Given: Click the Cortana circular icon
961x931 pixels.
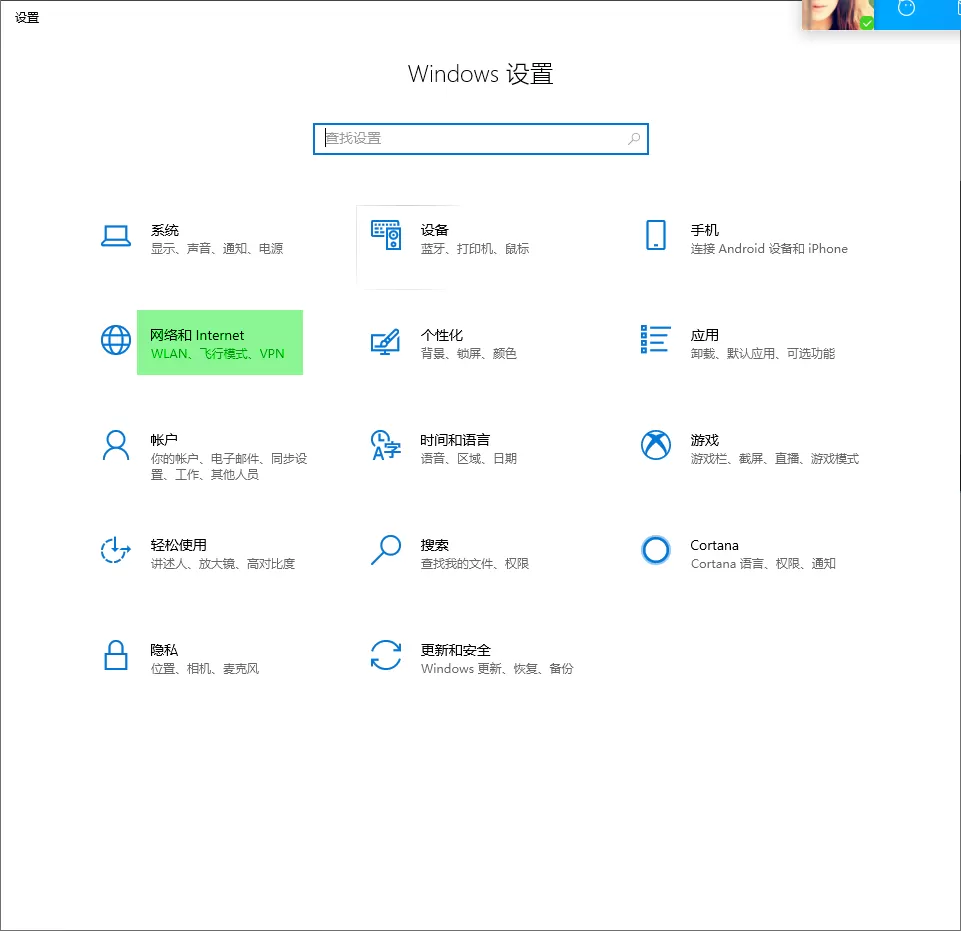Looking at the screenshot, I should 655,551.
